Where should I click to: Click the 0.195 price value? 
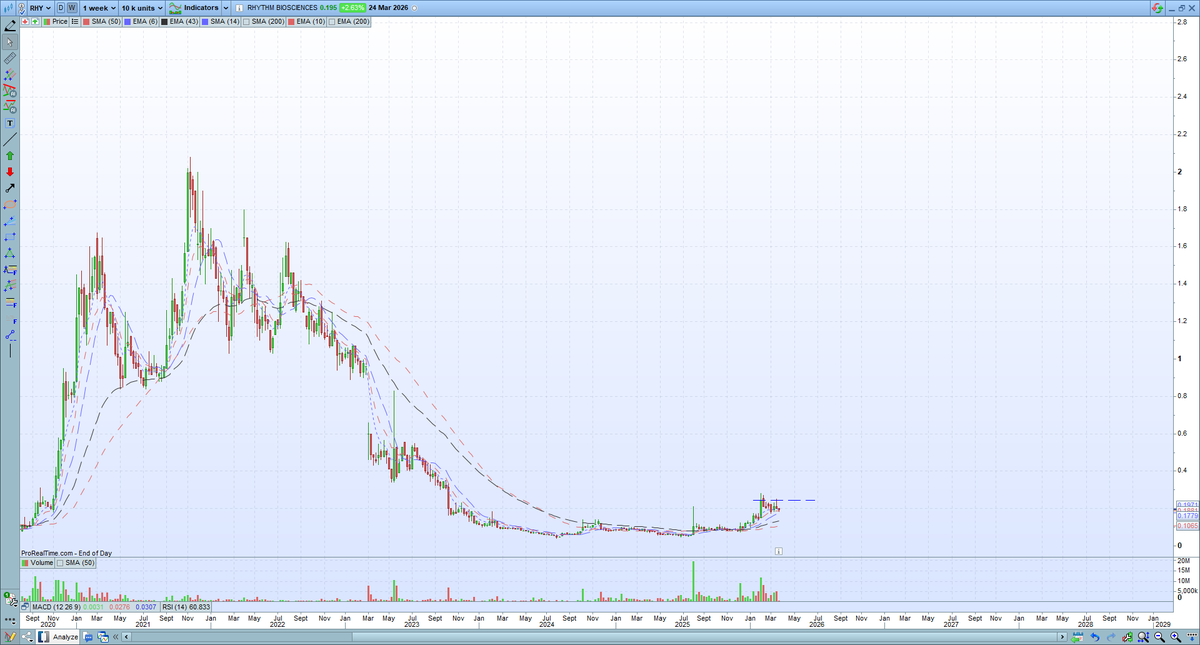(328, 8)
